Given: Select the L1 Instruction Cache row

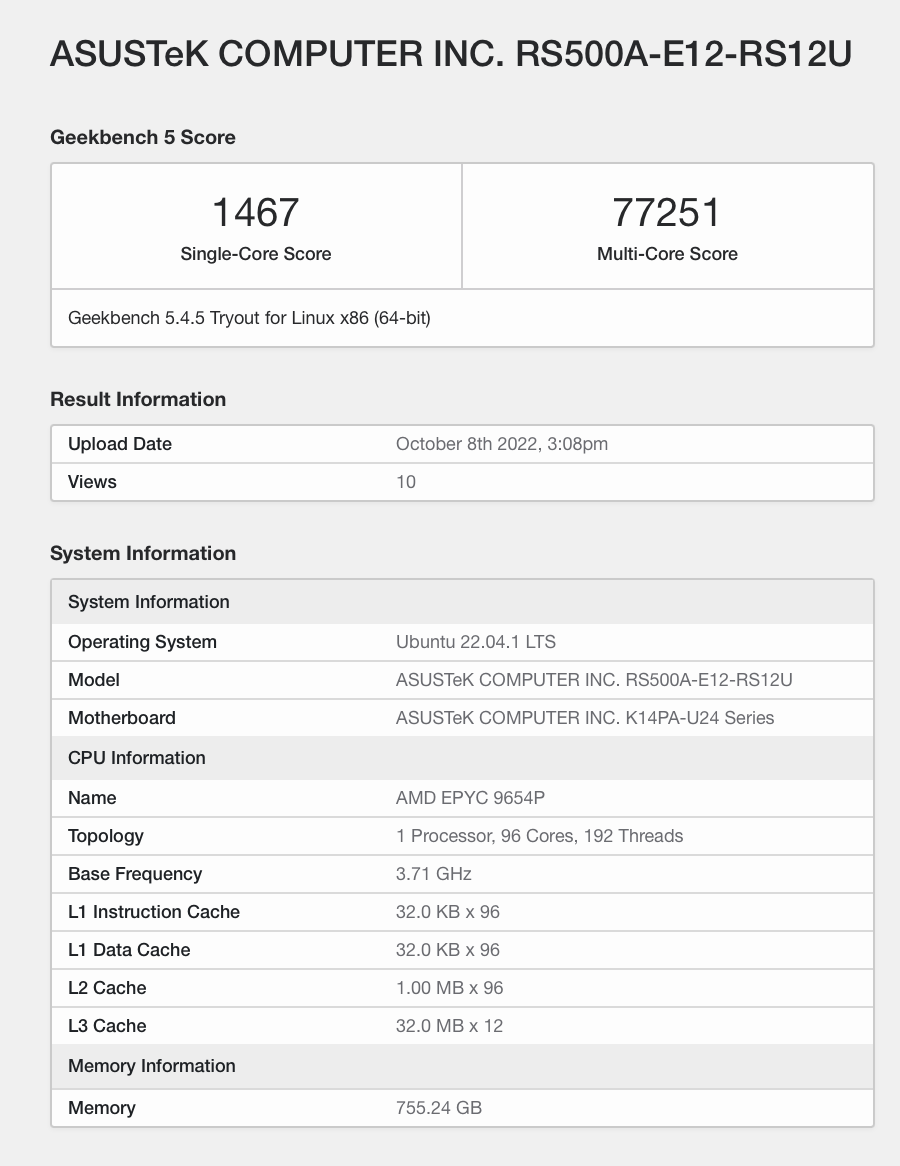Looking at the screenshot, I should coord(154,911).
